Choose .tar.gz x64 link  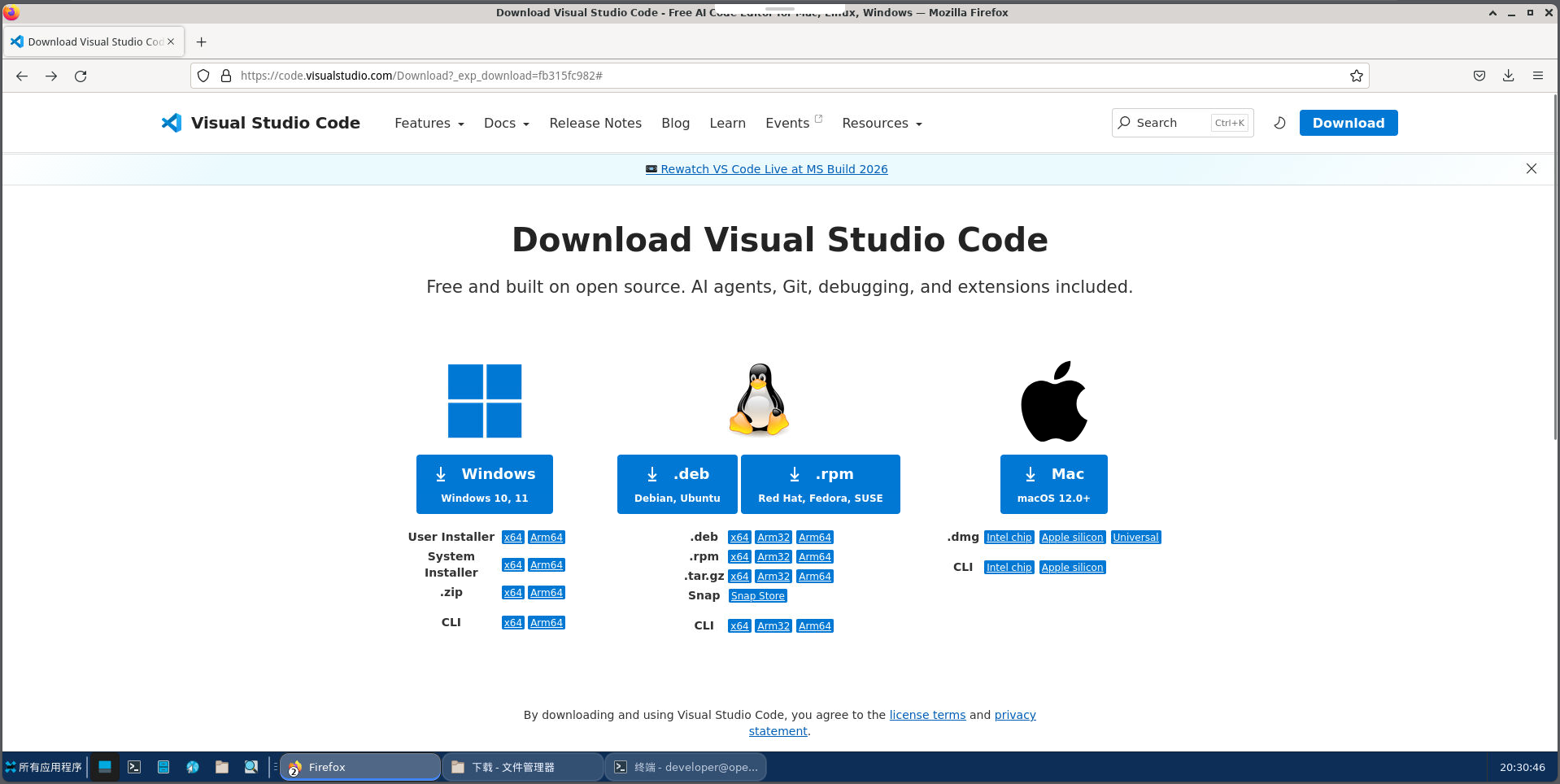(739, 577)
